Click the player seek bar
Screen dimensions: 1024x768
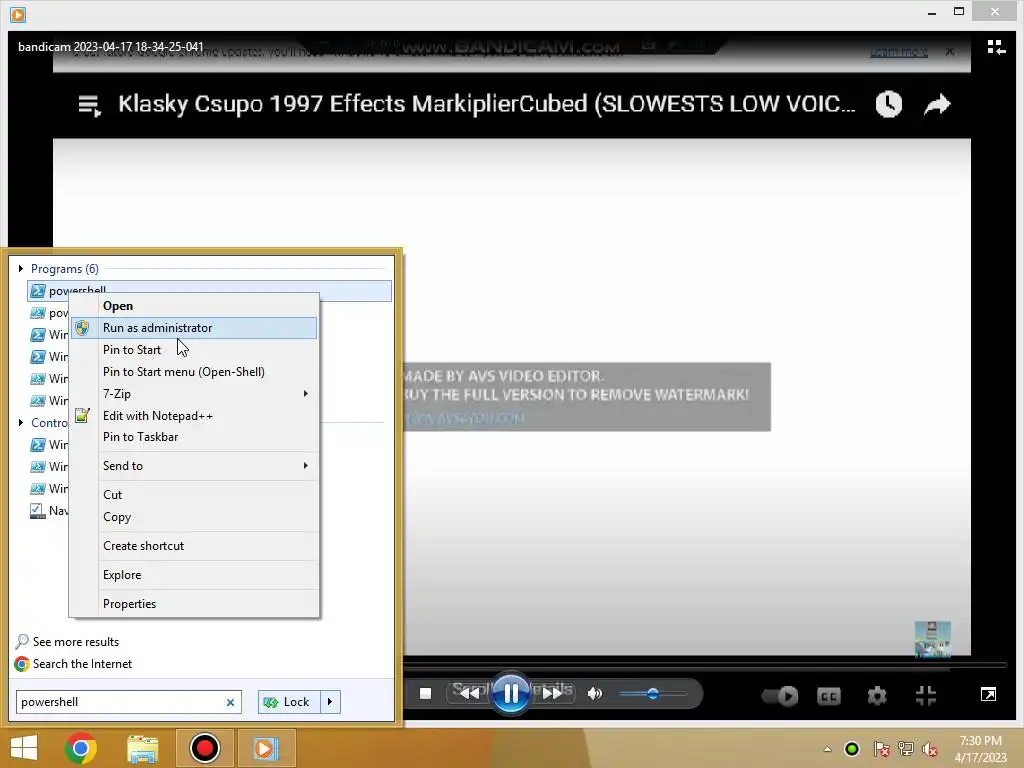click(x=705, y=665)
